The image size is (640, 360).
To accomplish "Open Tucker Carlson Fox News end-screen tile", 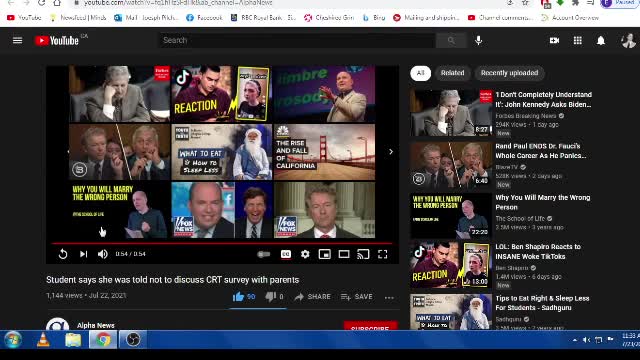I will tap(222, 210).
